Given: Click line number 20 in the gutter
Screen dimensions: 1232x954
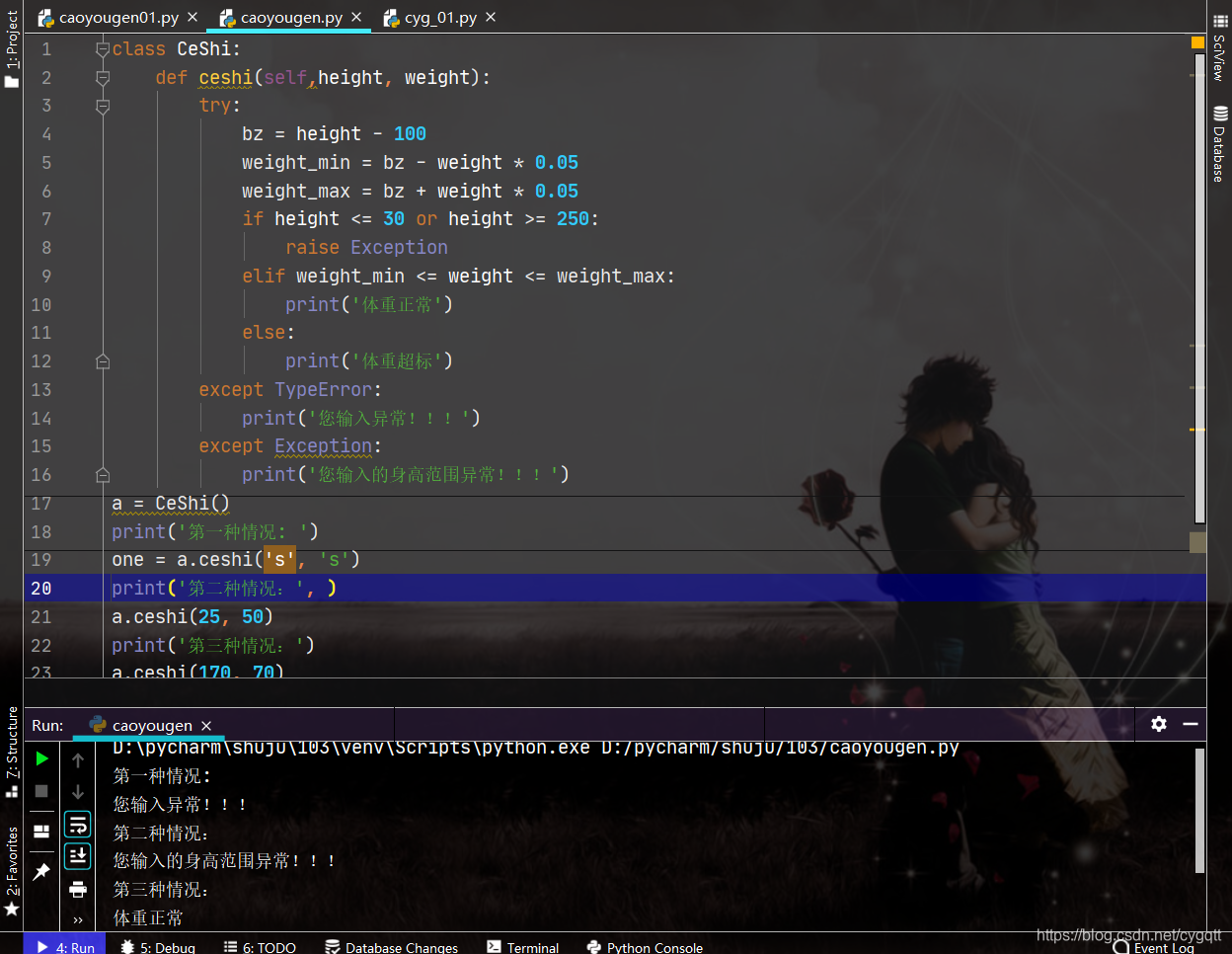Looking at the screenshot, I should coord(40,589).
